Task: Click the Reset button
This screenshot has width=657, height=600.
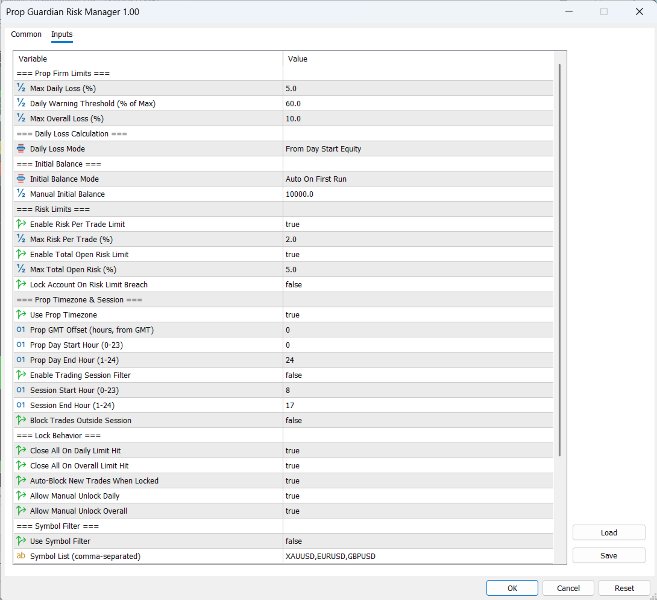Action: tap(624, 588)
